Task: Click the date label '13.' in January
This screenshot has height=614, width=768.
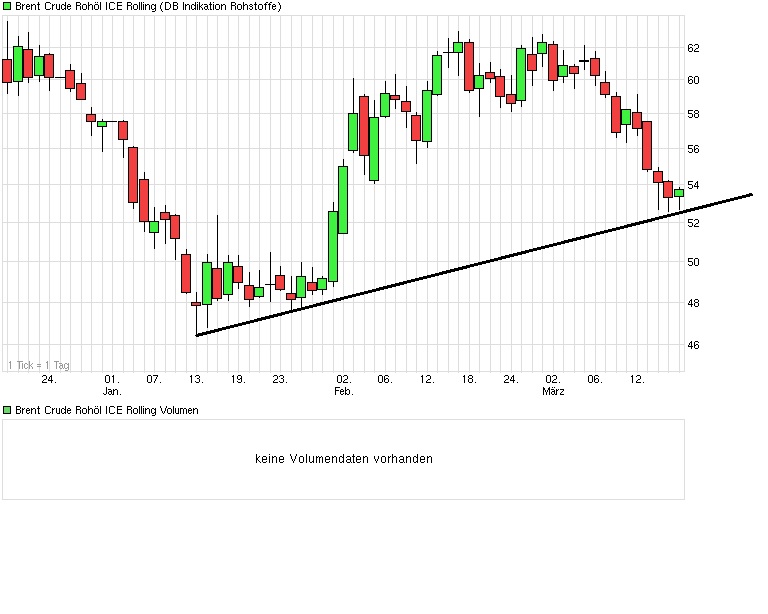Action: coord(196,379)
